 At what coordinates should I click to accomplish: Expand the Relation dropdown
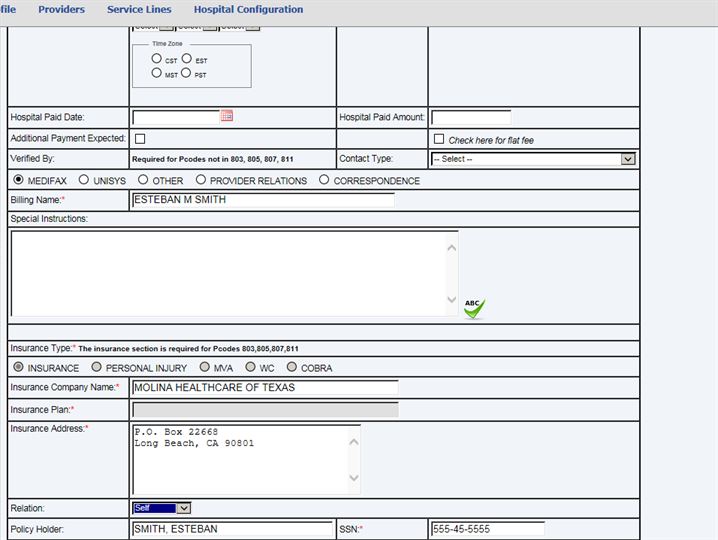pyautogui.click(x=161, y=508)
